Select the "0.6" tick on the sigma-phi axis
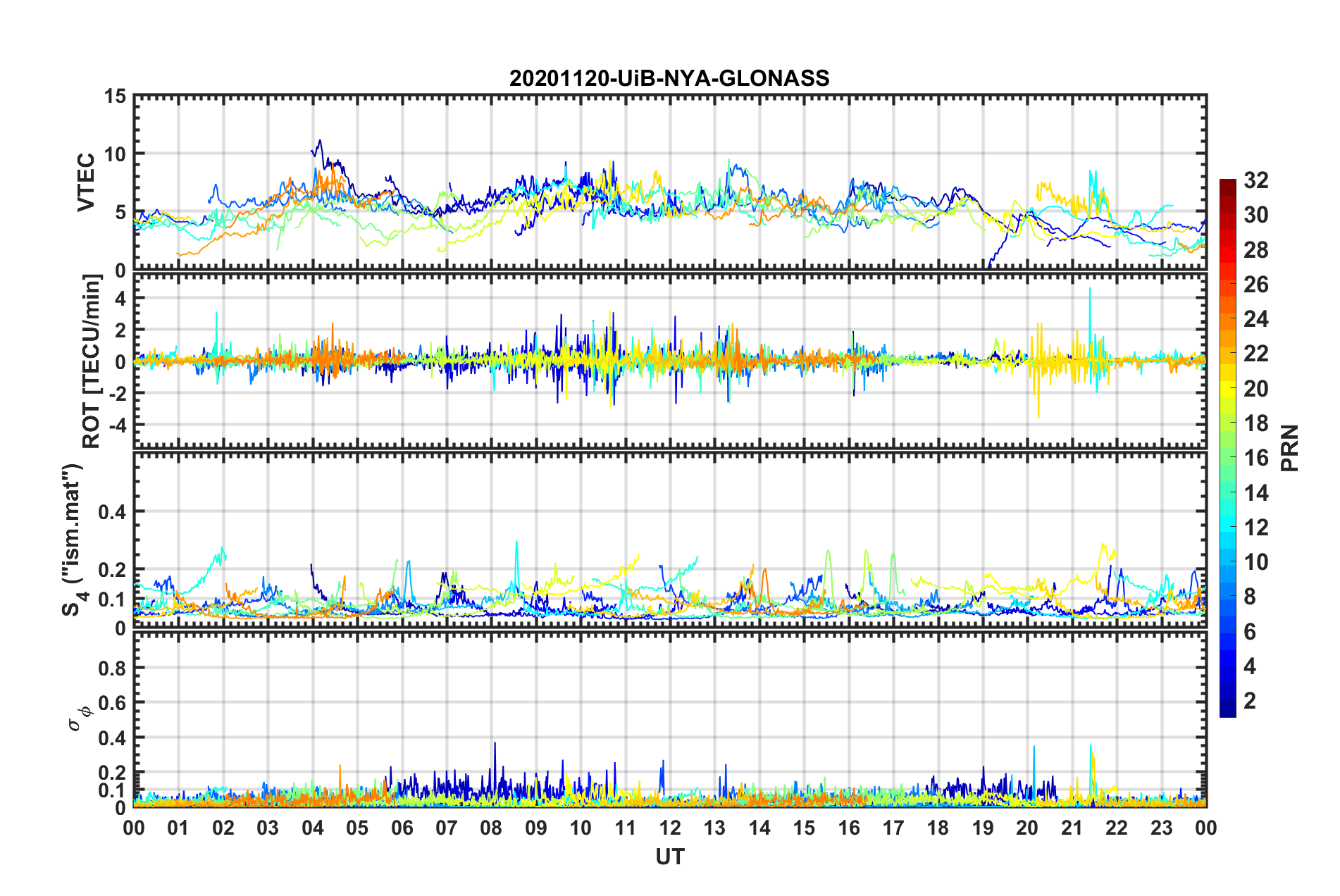Screen dimensions: 1340x896 click(x=113, y=703)
